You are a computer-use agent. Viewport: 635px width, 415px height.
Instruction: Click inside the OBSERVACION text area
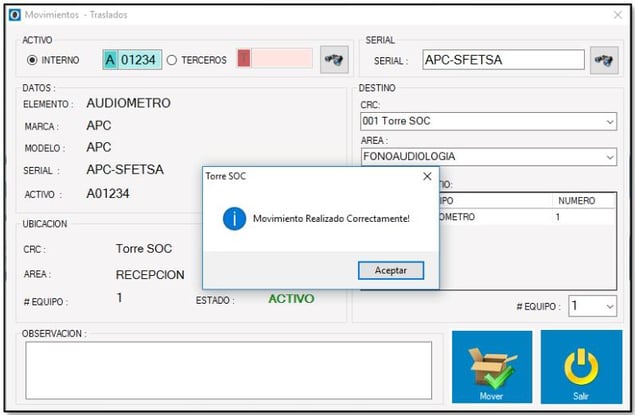pos(228,369)
